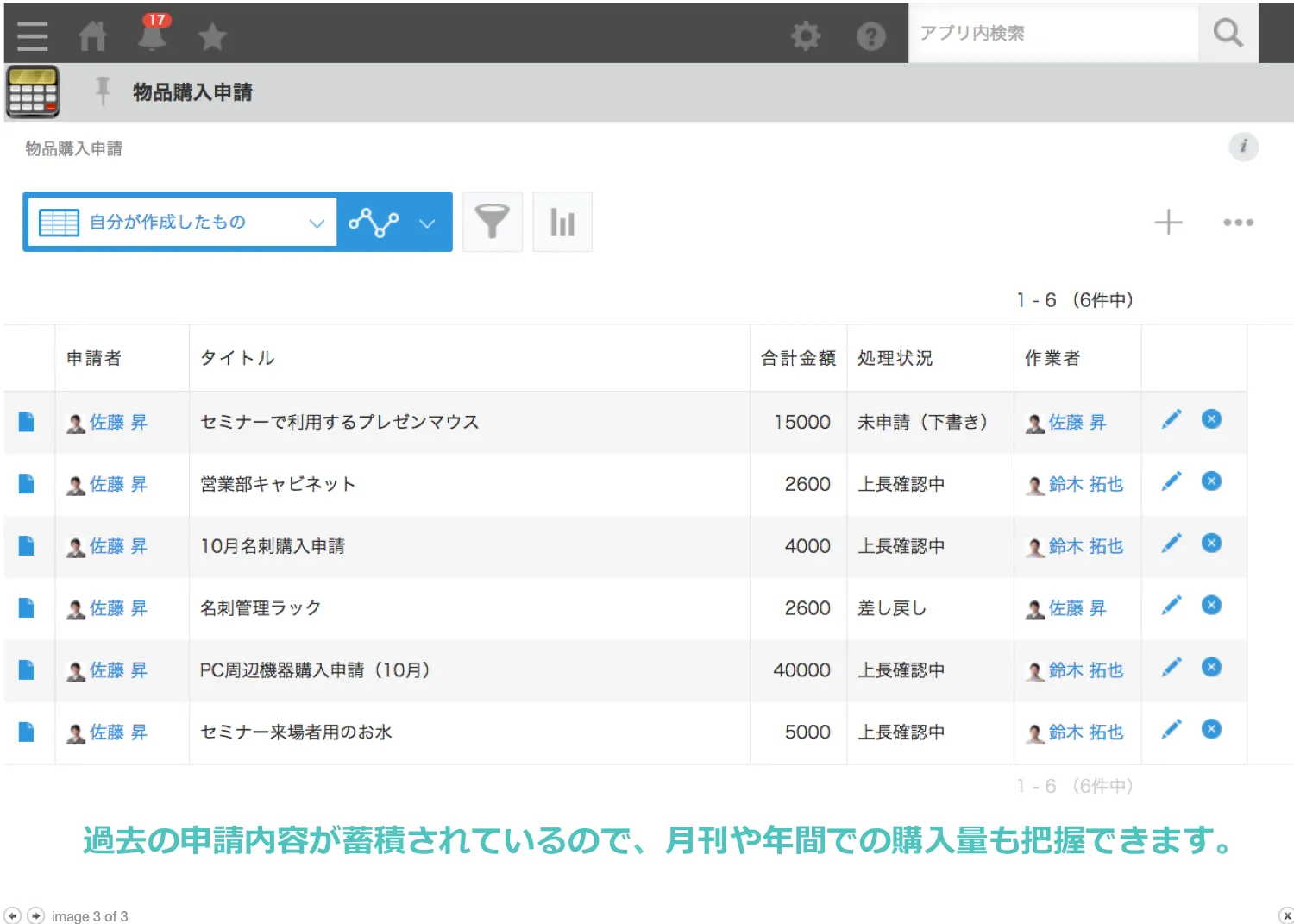Expand the graph selector dropdown arrow
1294x924 pixels.
tap(427, 223)
